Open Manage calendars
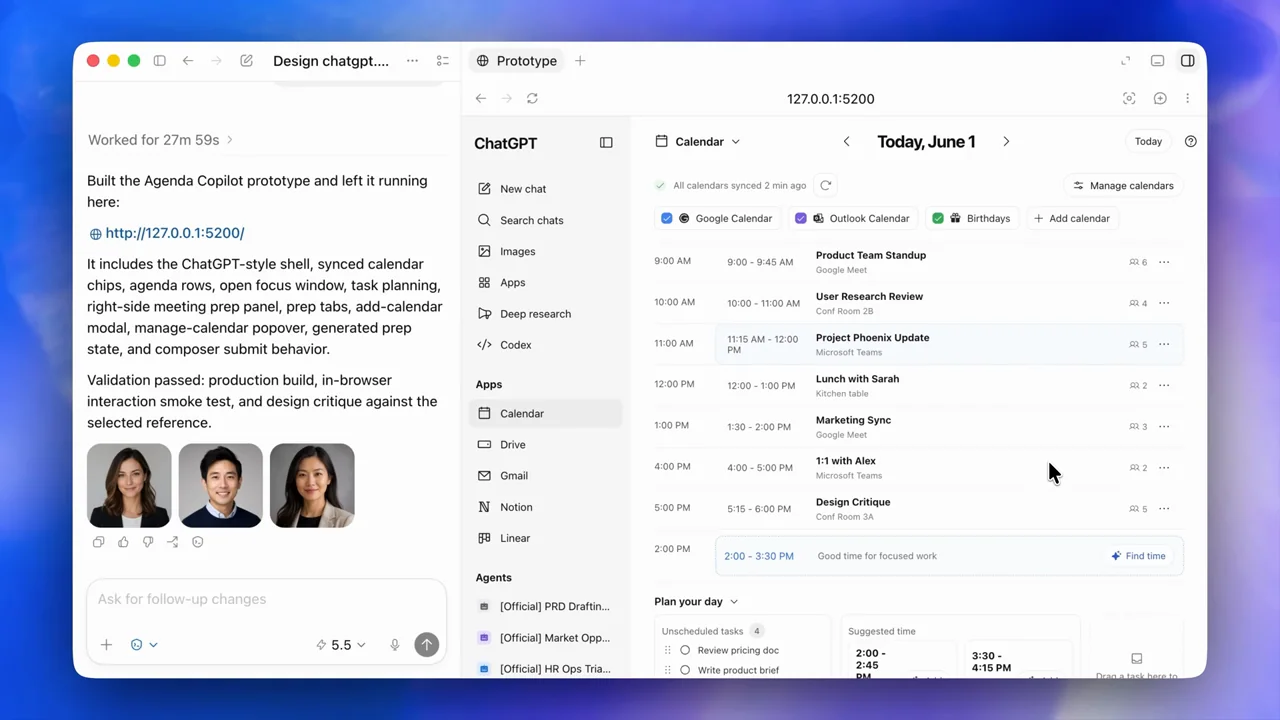Image resolution: width=1280 pixels, height=720 pixels. pos(1123,185)
